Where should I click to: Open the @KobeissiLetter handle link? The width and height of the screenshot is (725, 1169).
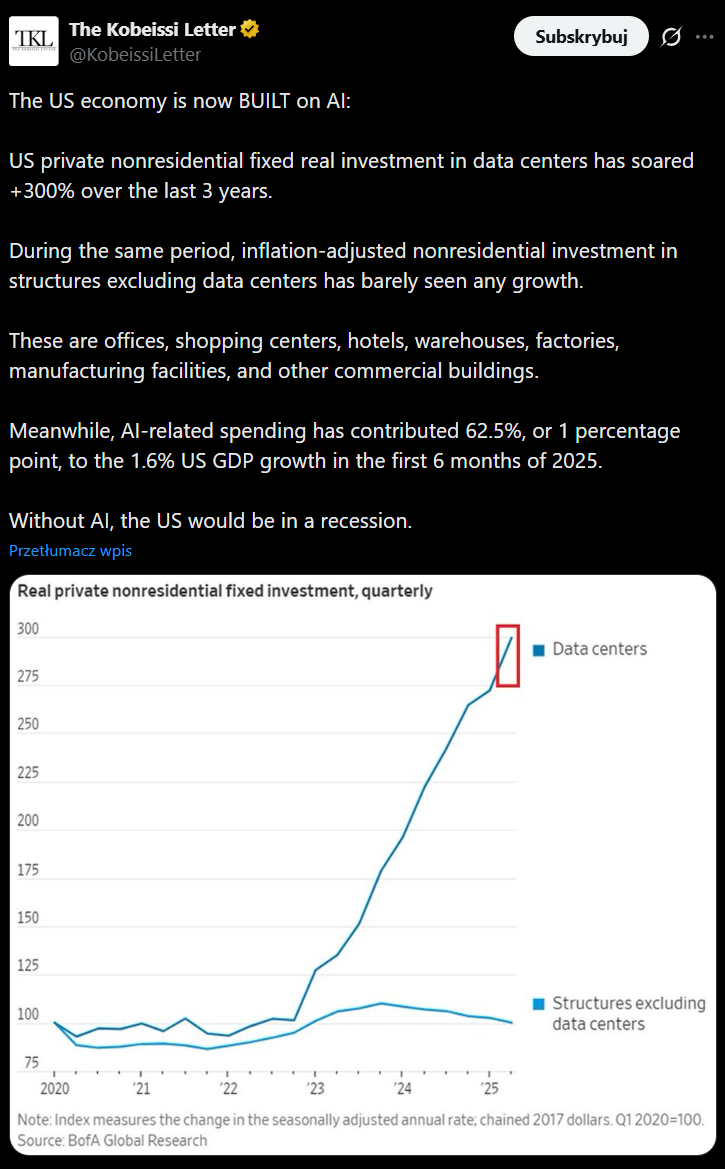[x=134, y=55]
